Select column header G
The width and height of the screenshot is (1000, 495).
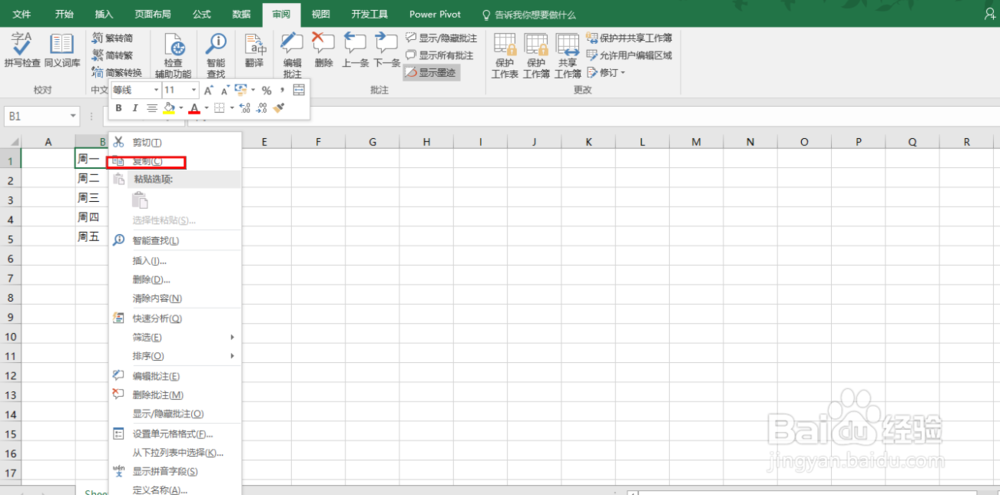point(372,142)
